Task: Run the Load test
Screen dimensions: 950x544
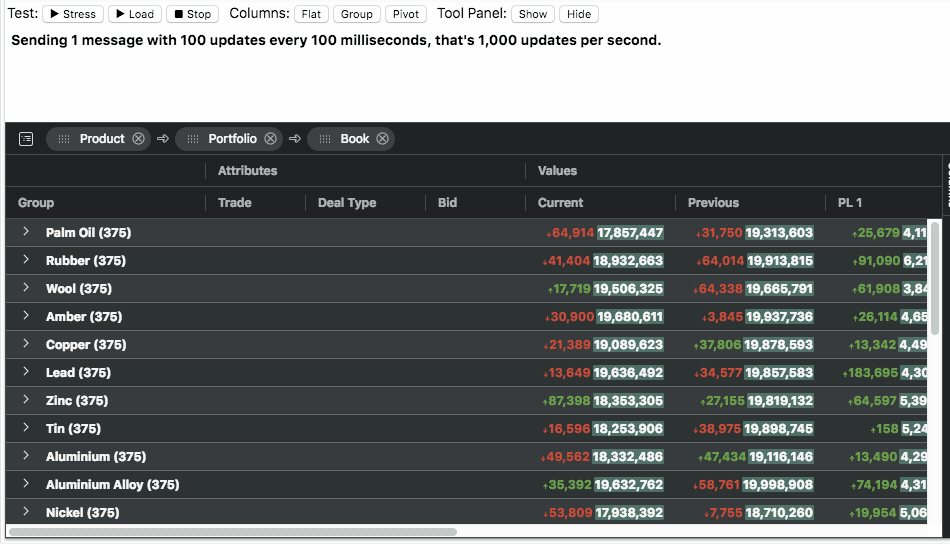Action: coord(134,14)
